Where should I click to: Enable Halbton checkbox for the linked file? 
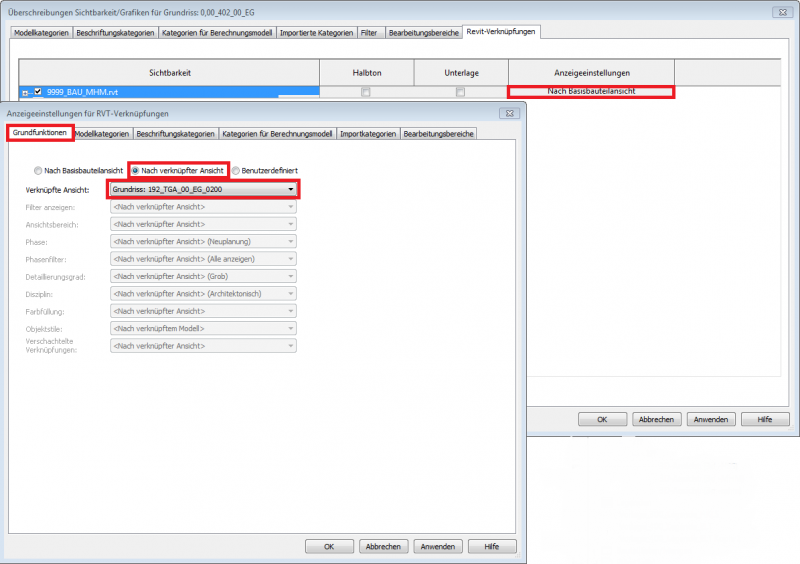[366, 92]
